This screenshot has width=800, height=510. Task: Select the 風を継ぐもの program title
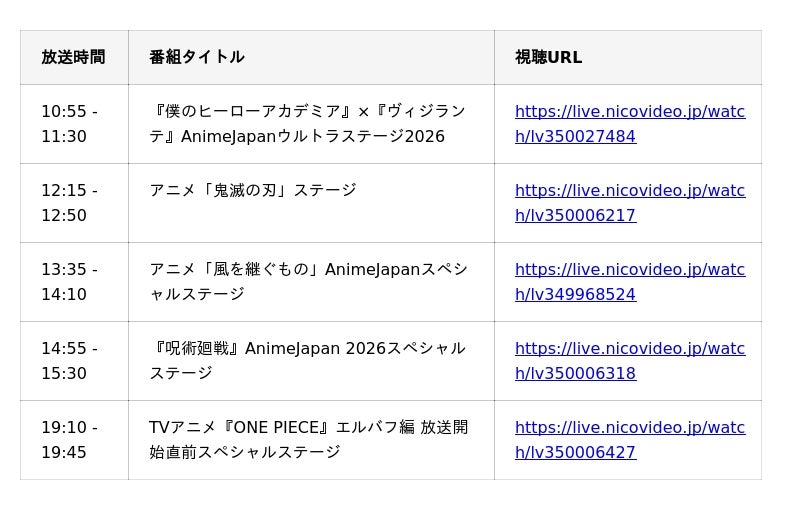point(307,282)
